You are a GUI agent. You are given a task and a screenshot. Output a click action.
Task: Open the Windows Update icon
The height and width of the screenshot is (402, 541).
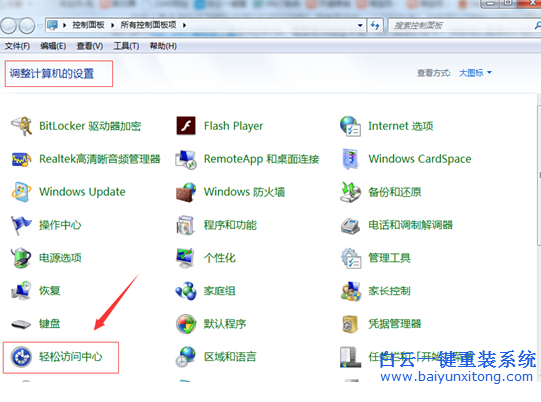tap(21, 192)
